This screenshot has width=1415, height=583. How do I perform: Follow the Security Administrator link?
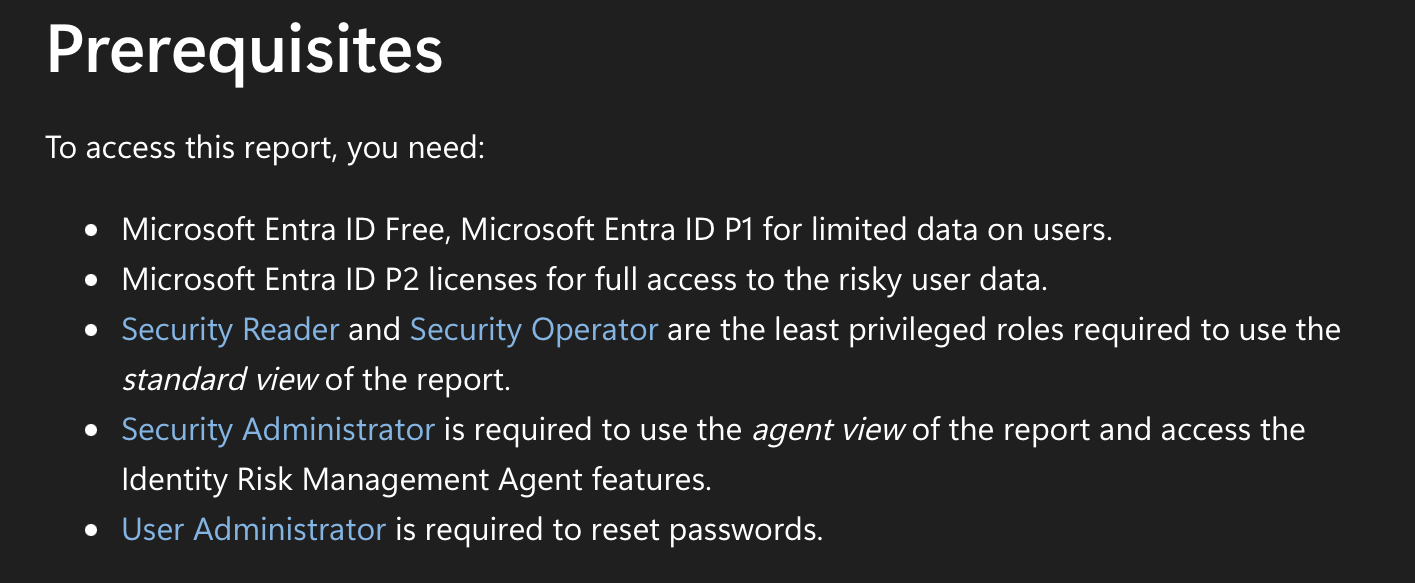(278, 429)
